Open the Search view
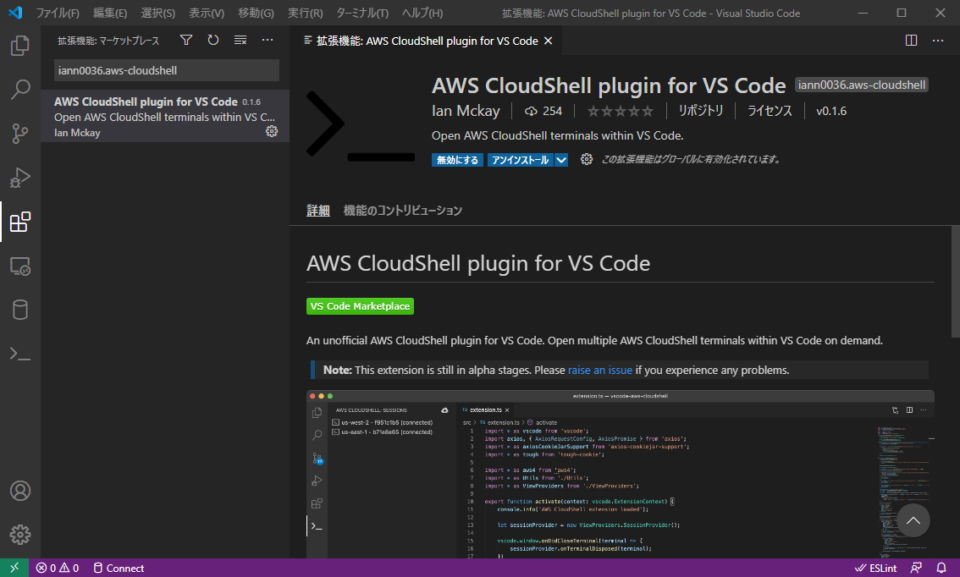Image resolution: width=960 pixels, height=577 pixels. pos(21,90)
